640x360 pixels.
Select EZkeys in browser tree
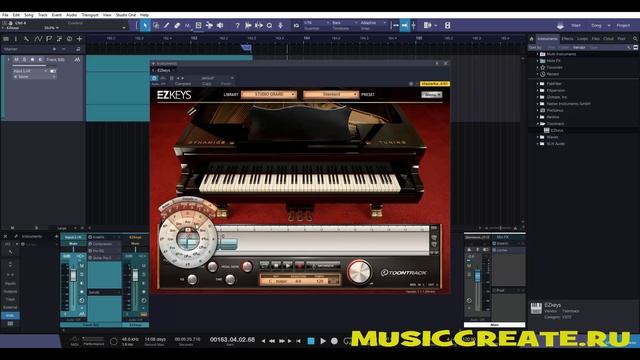(x=557, y=130)
